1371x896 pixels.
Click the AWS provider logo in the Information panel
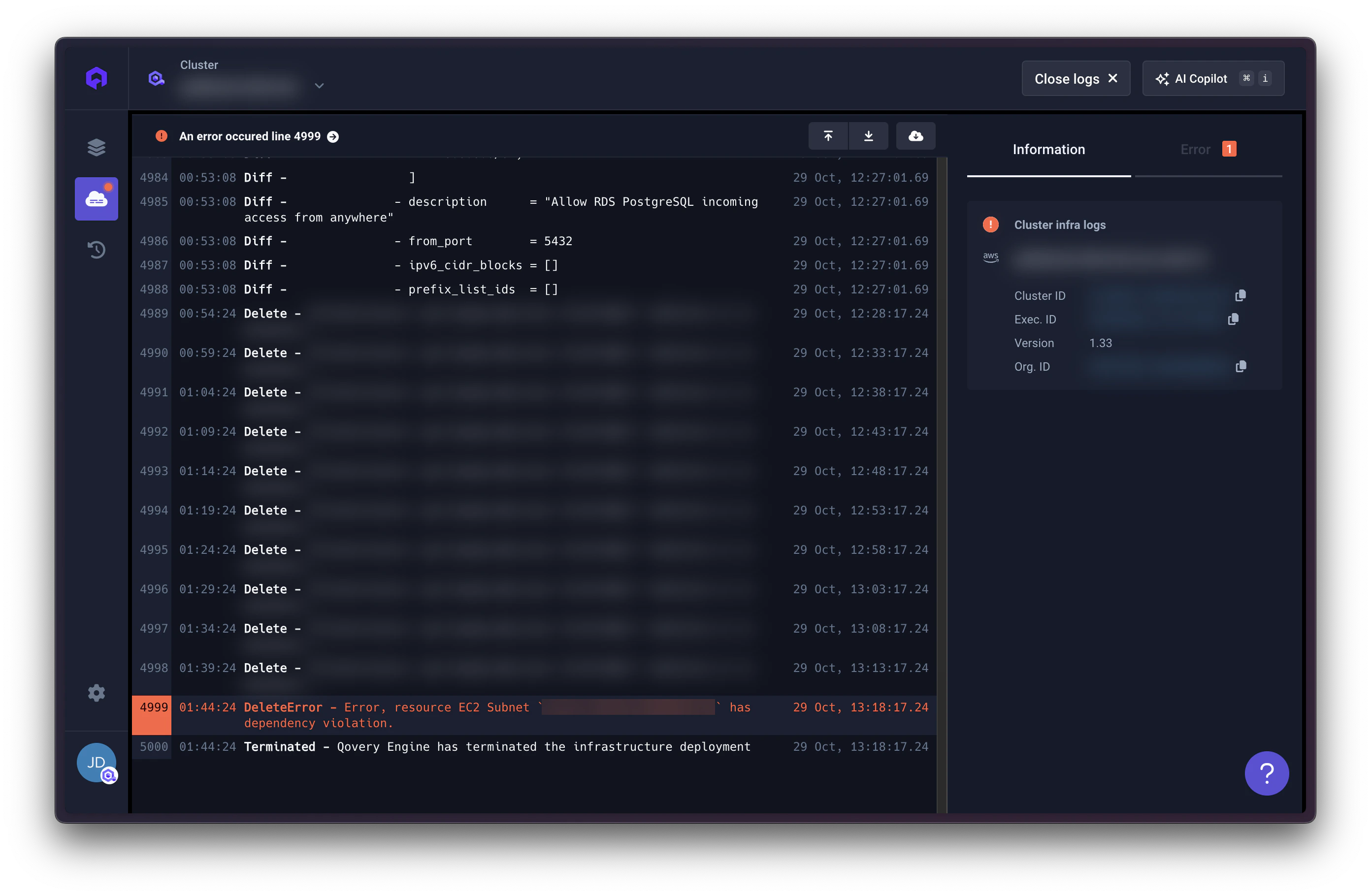coord(991,257)
